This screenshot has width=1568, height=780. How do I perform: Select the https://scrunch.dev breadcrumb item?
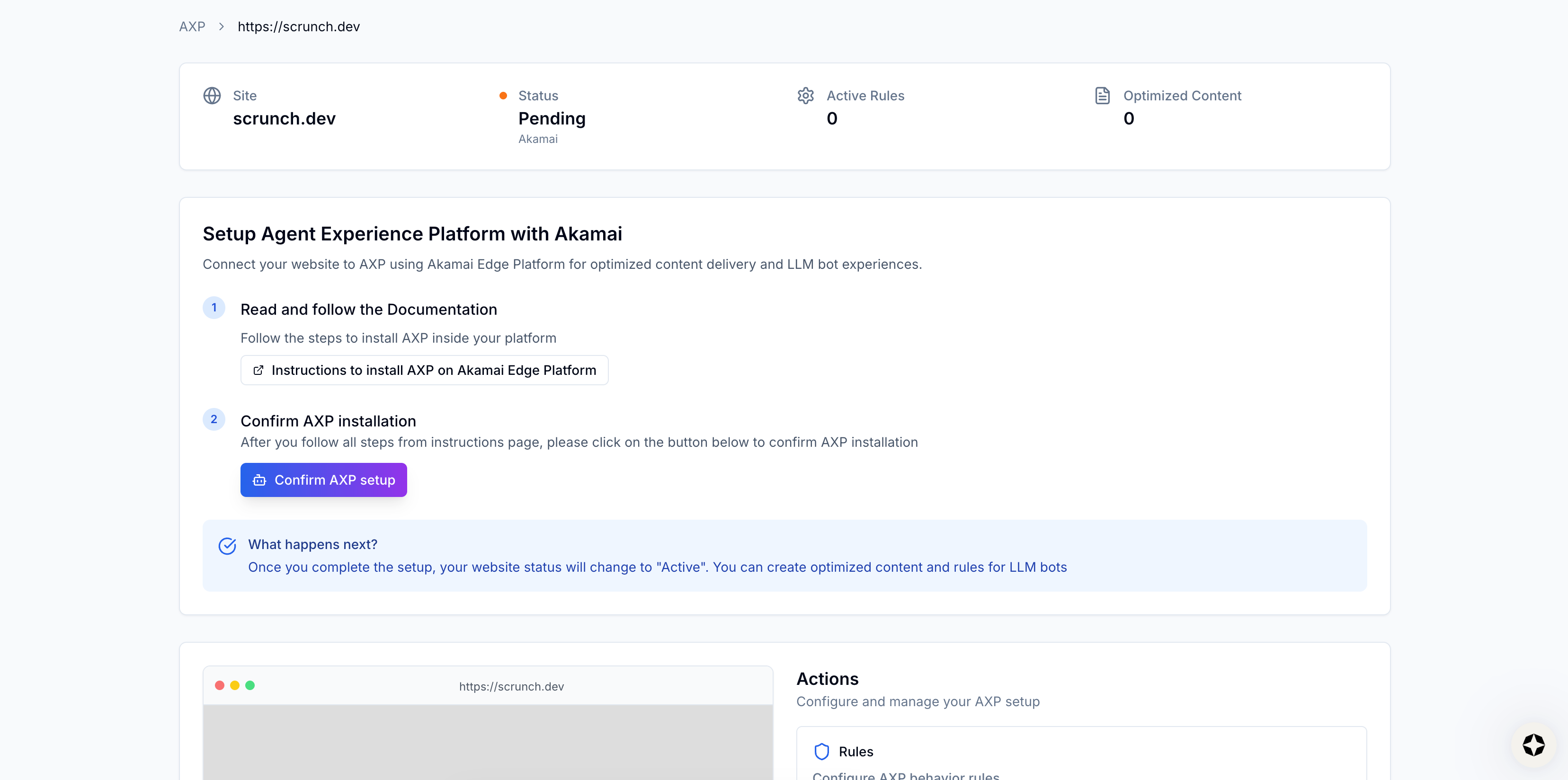298,27
